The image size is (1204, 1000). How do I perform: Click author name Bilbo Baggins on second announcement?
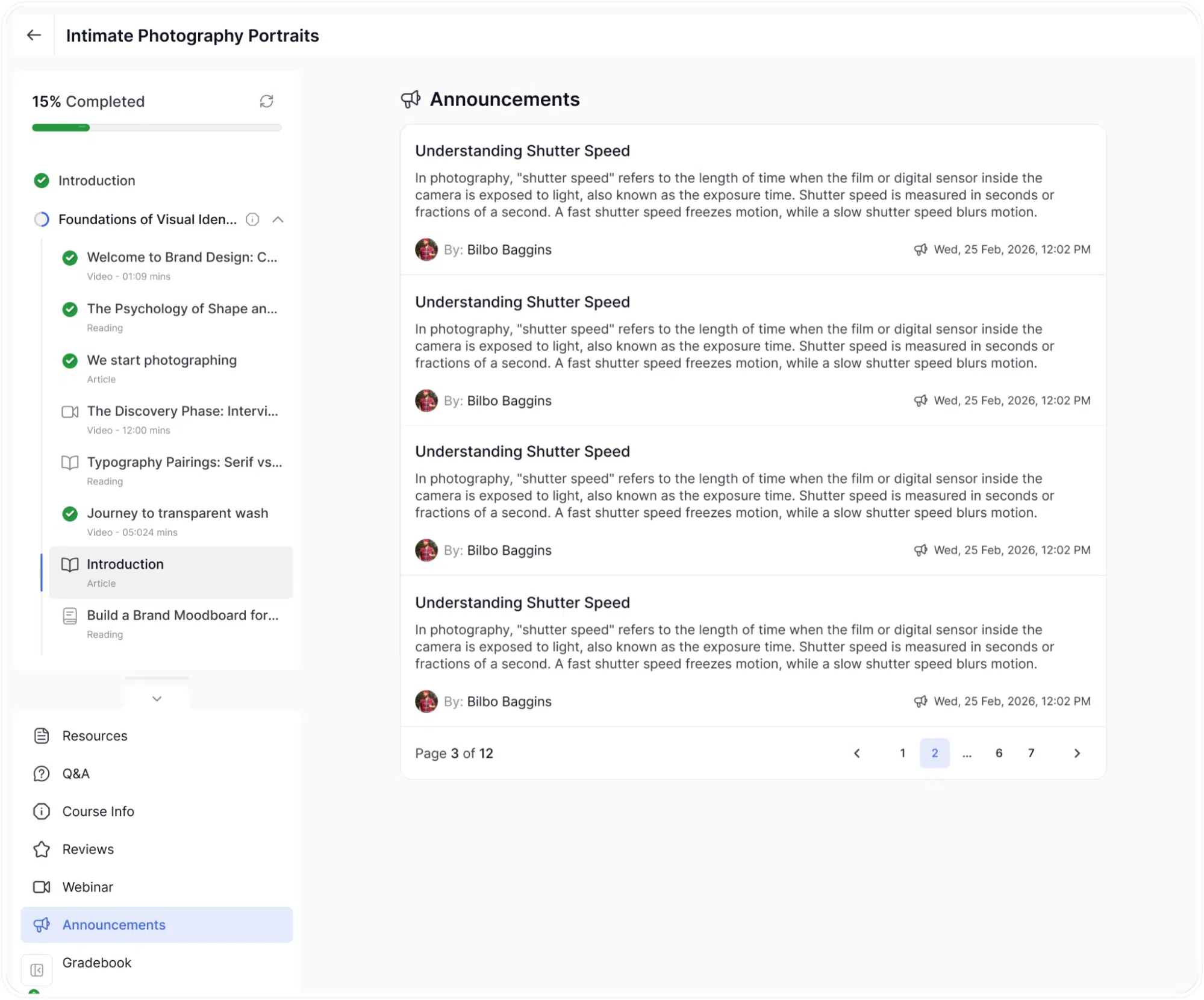[509, 401]
